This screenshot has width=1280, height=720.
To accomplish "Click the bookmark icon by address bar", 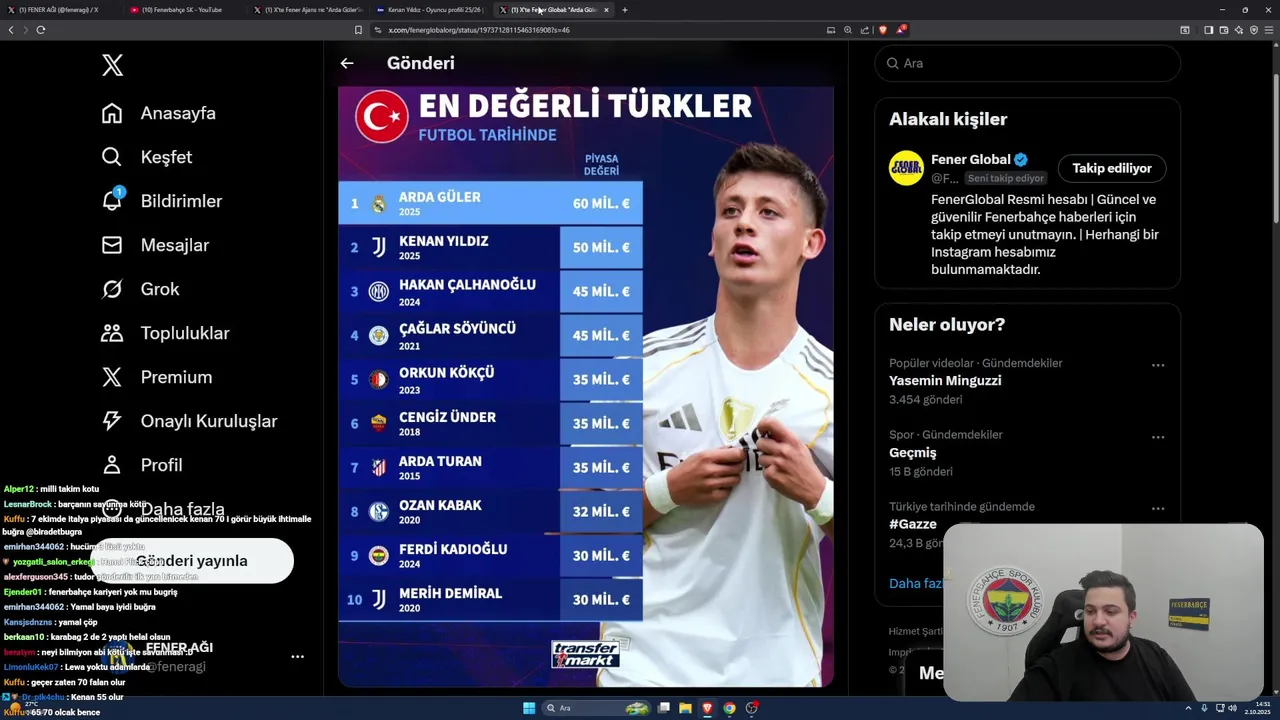I will click(358, 30).
